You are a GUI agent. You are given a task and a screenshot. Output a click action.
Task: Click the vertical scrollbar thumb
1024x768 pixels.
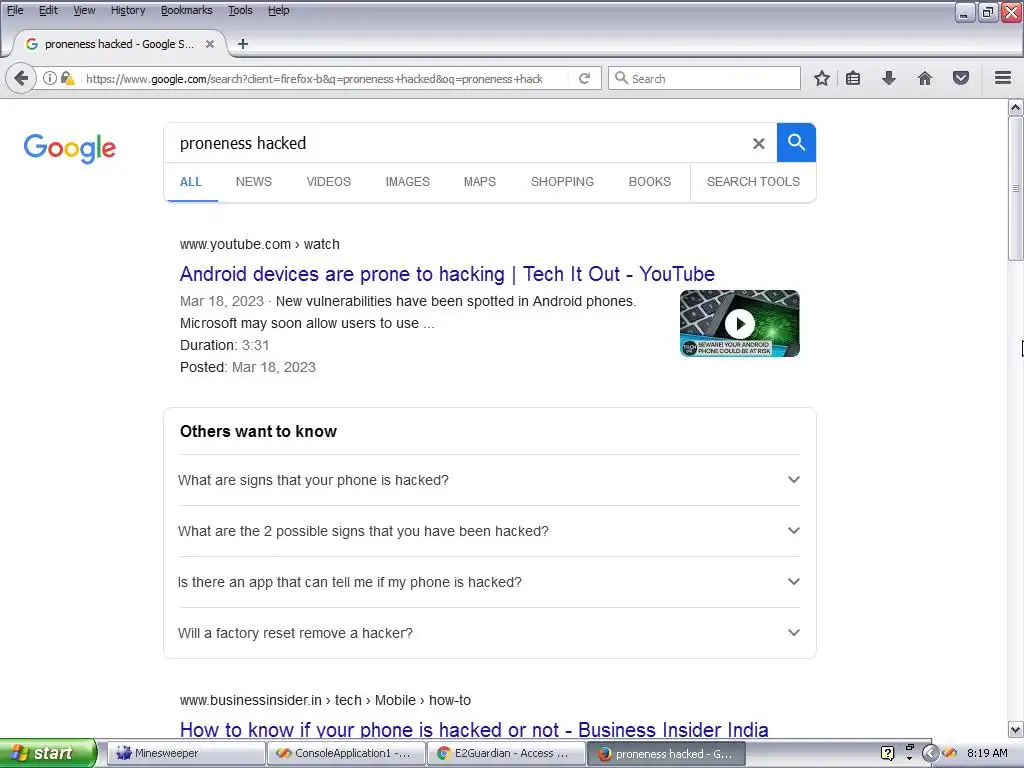tap(1016, 188)
